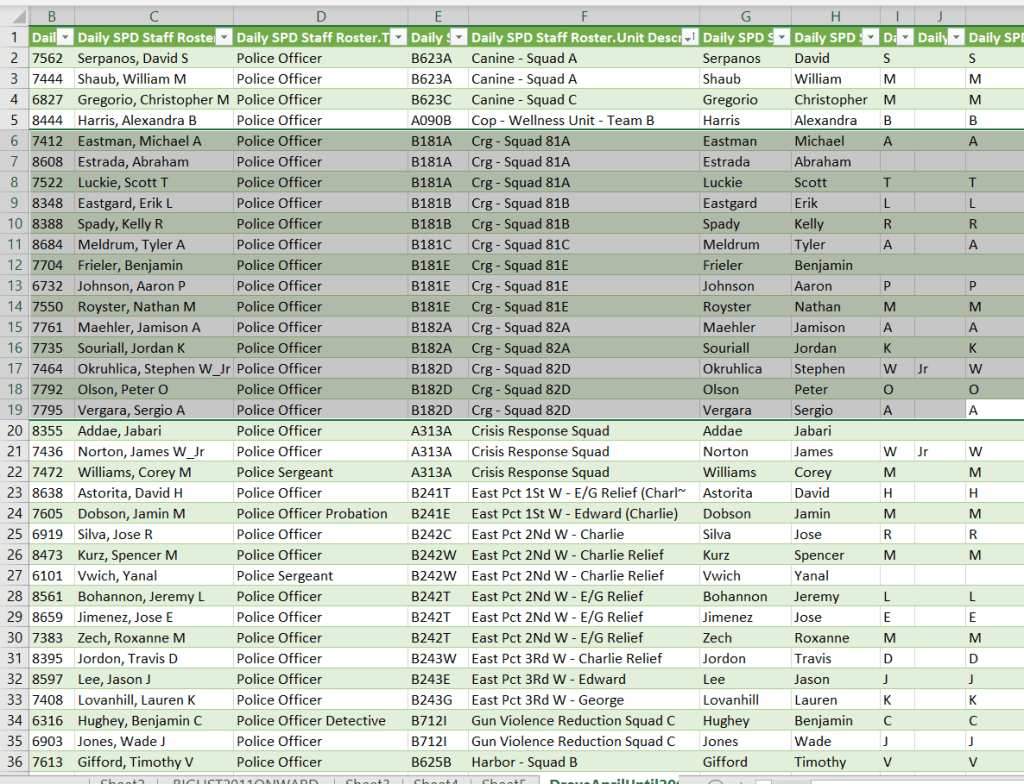The width and height of the screenshot is (1024, 784).
Task: Click the filter arrow in column I header
Action: [x=904, y=37]
